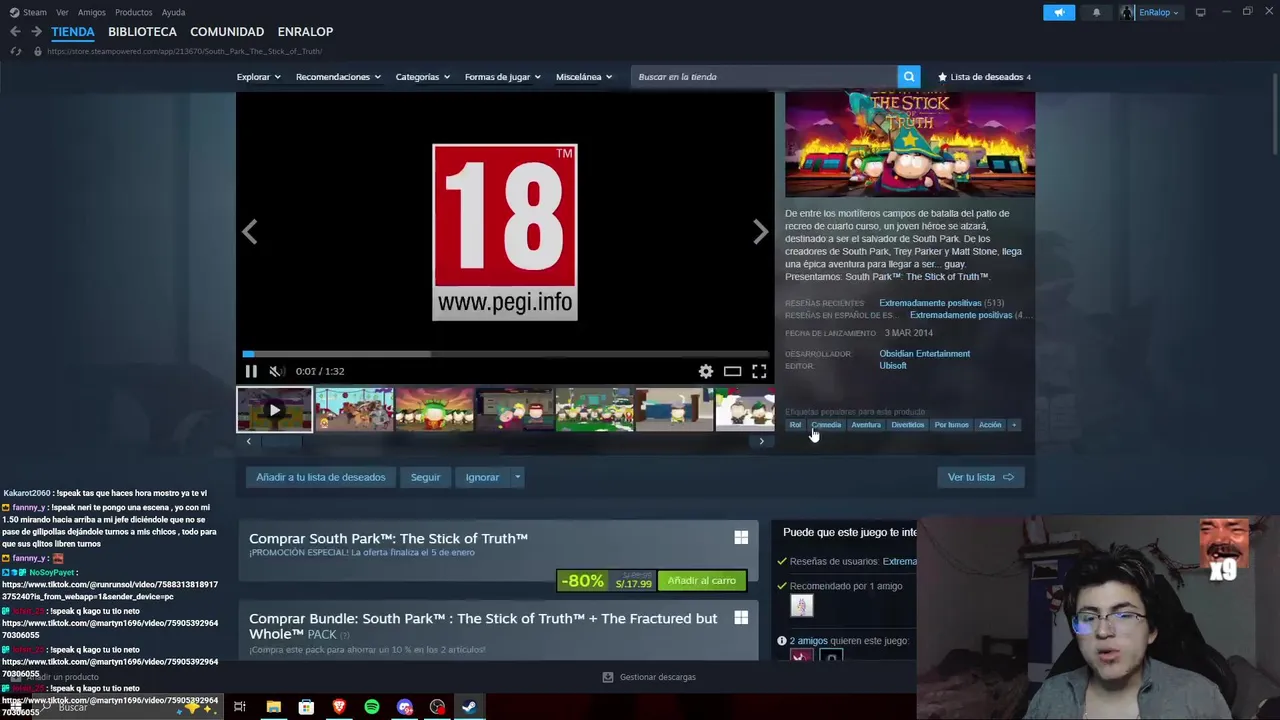
Task: Expand the Explorar store menu
Action: (x=258, y=77)
